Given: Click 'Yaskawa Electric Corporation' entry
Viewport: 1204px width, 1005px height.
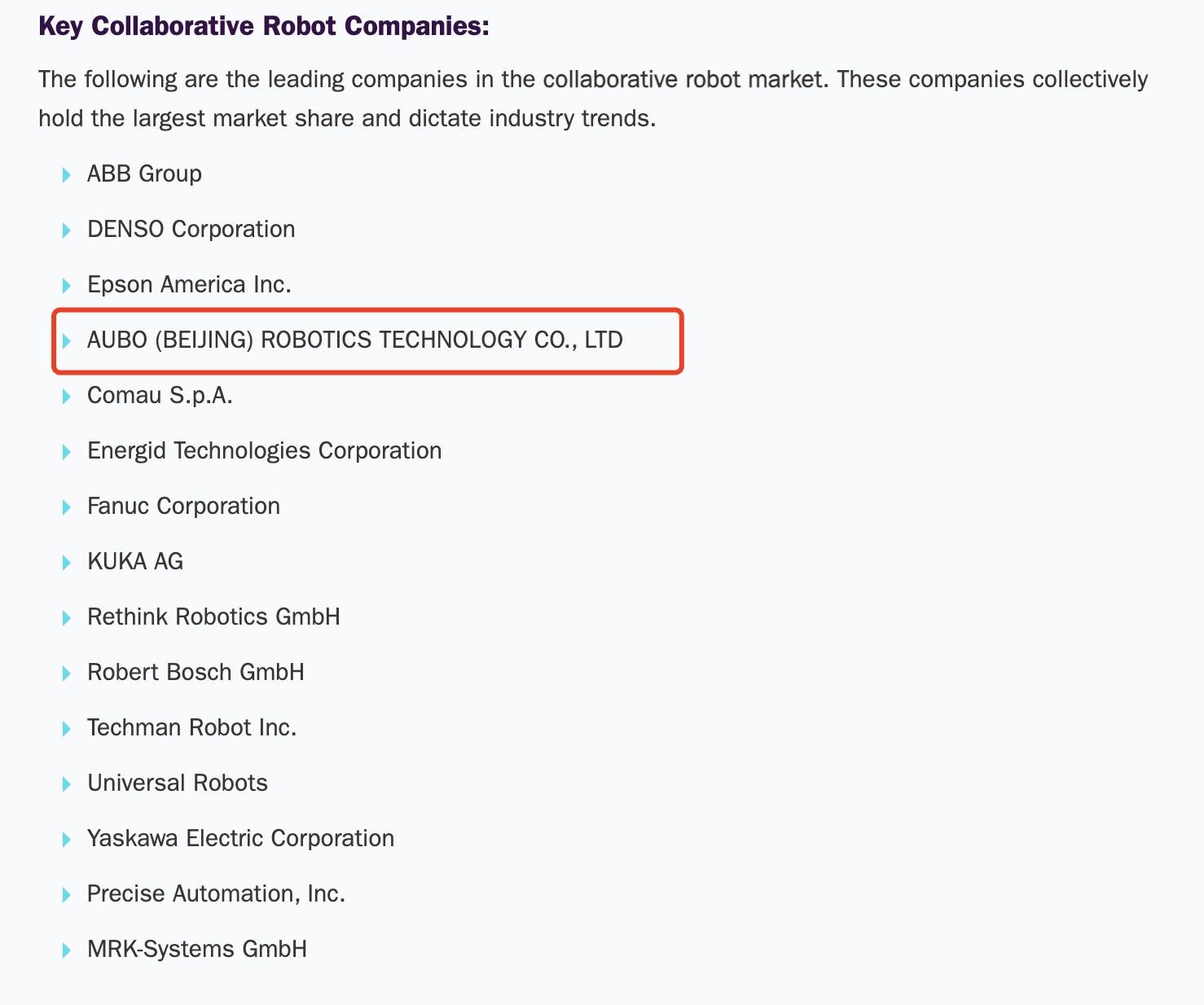Looking at the screenshot, I should coord(241,839).
